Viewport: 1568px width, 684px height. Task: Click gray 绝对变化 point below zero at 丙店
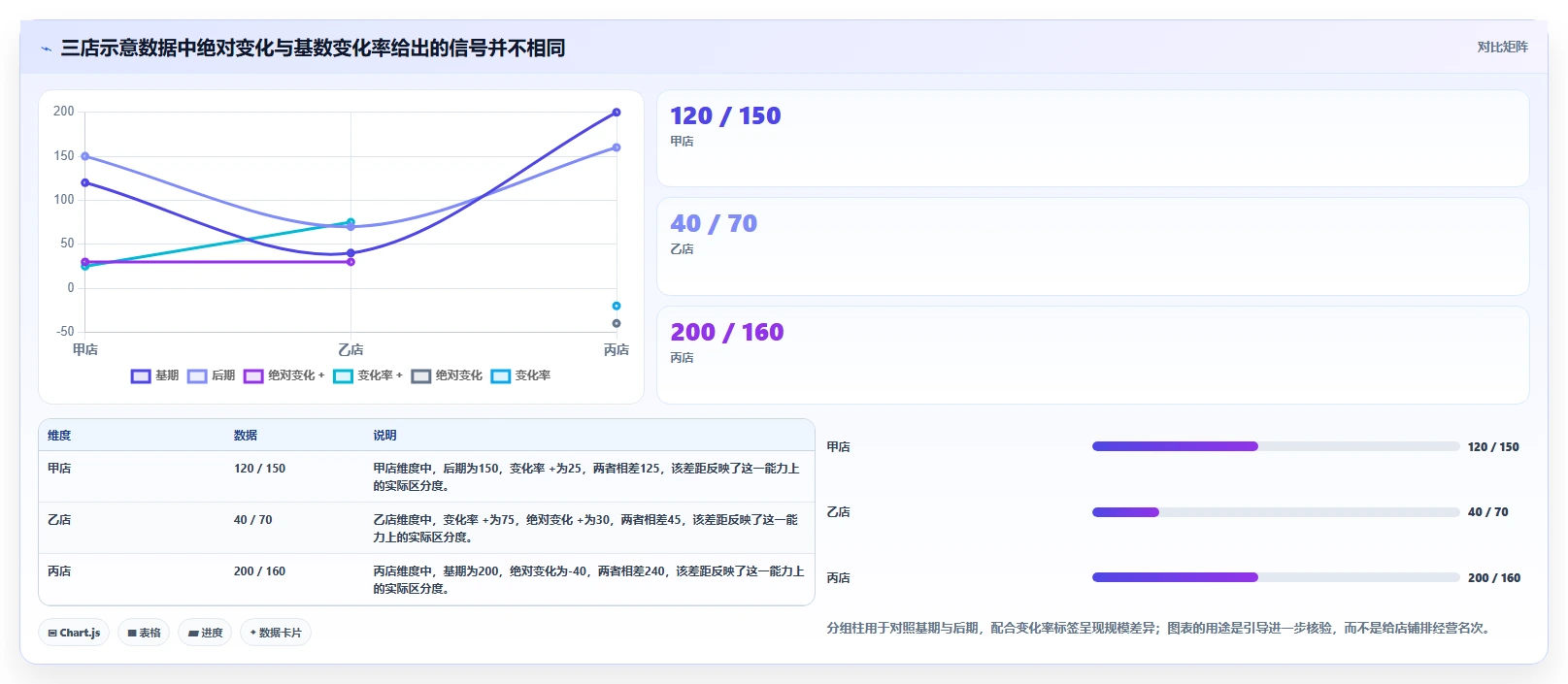(x=617, y=323)
